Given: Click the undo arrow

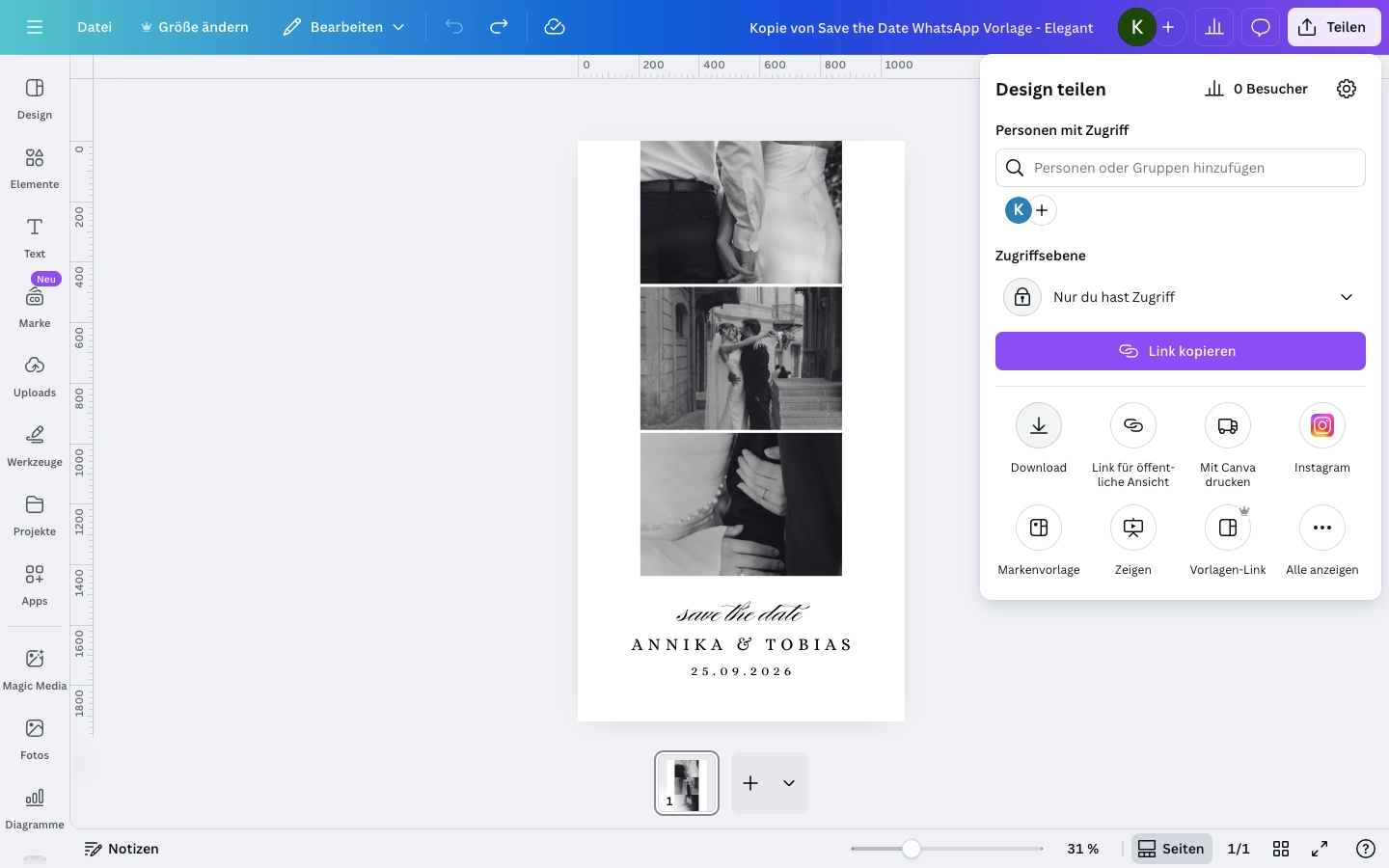Looking at the screenshot, I should coord(454,27).
